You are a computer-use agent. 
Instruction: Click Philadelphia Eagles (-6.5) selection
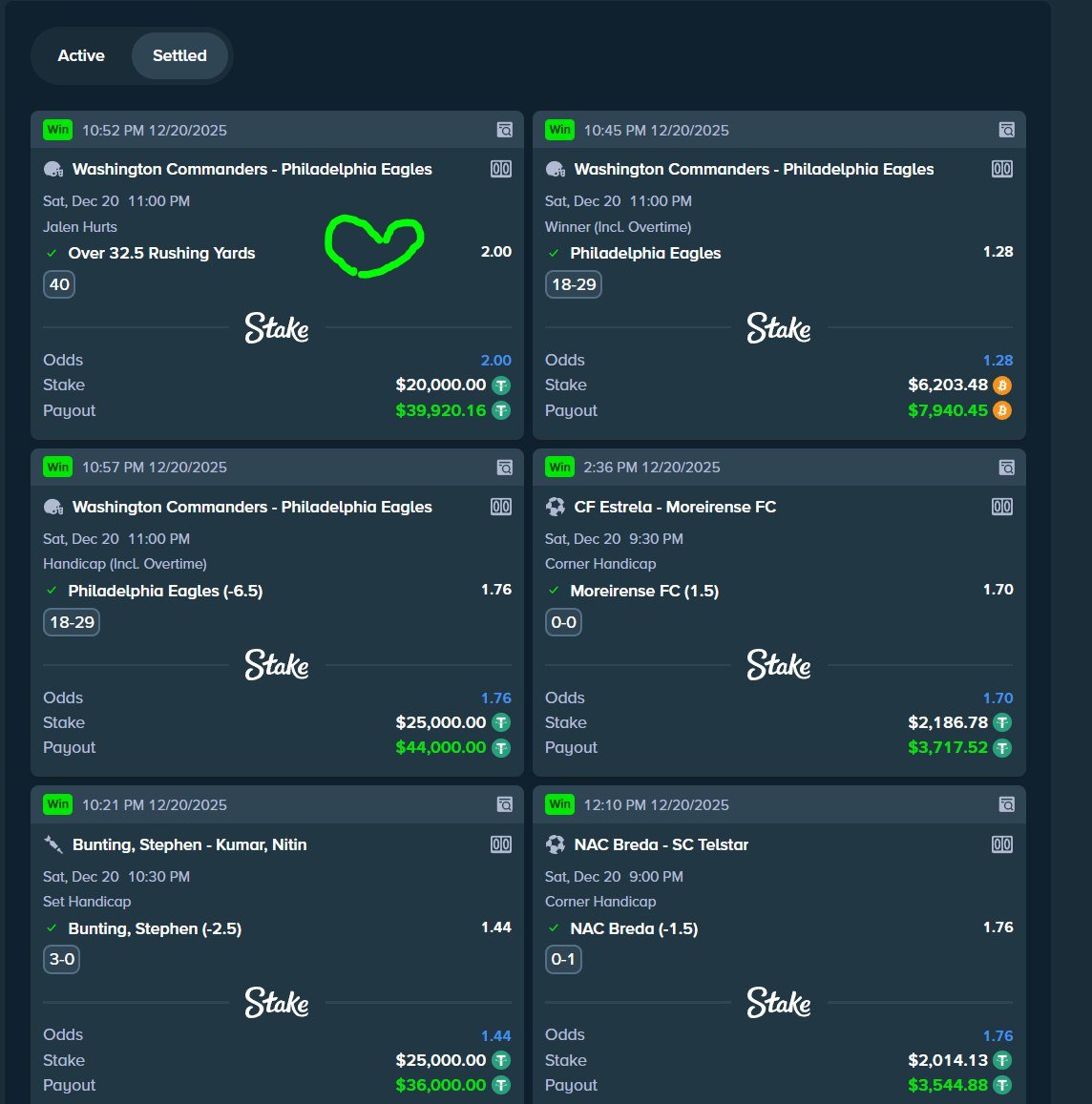coord(165,591)
